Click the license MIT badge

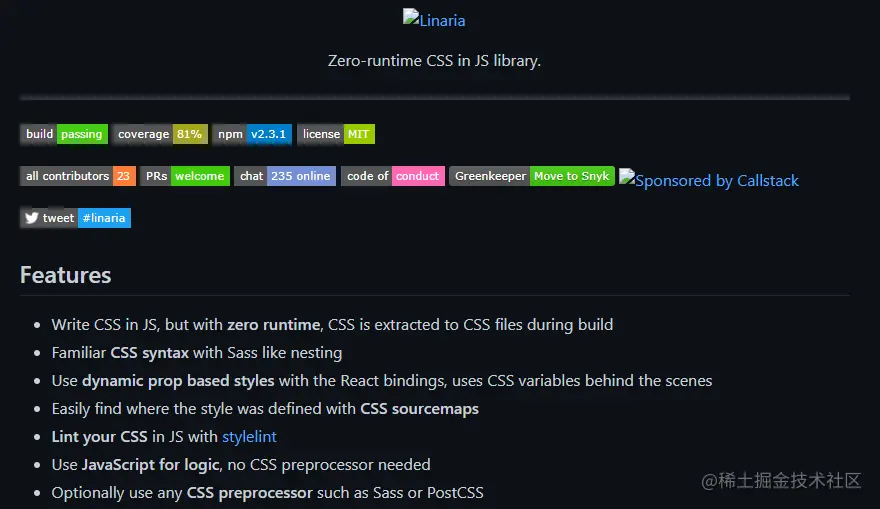(x=336, y=134)
